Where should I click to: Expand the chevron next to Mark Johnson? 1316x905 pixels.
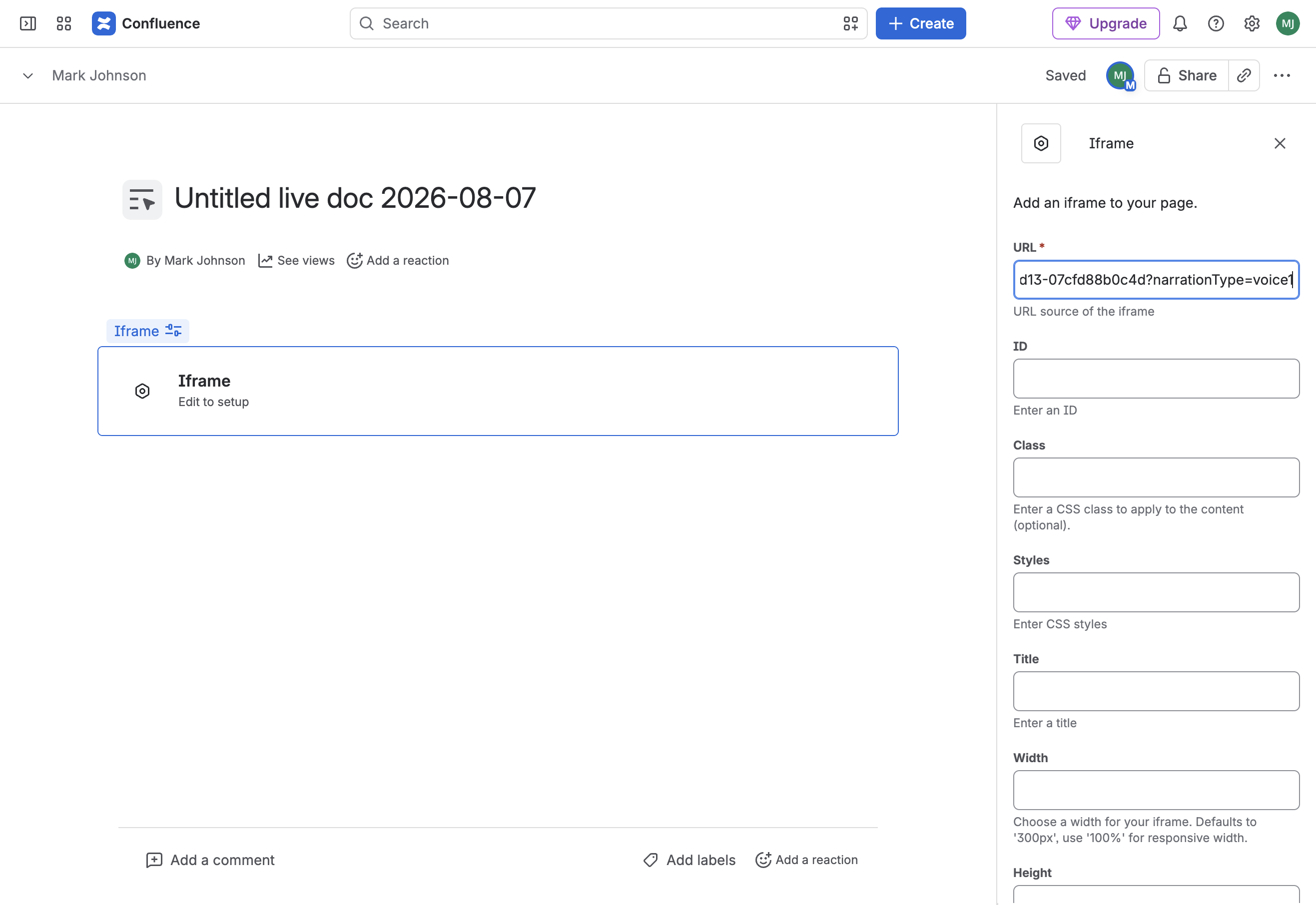click(x=28, y=75)
